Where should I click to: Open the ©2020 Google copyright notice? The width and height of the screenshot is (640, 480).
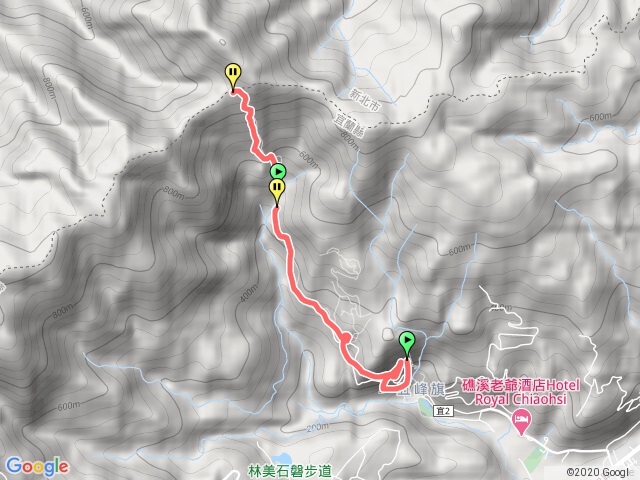(x=602, y=473)
